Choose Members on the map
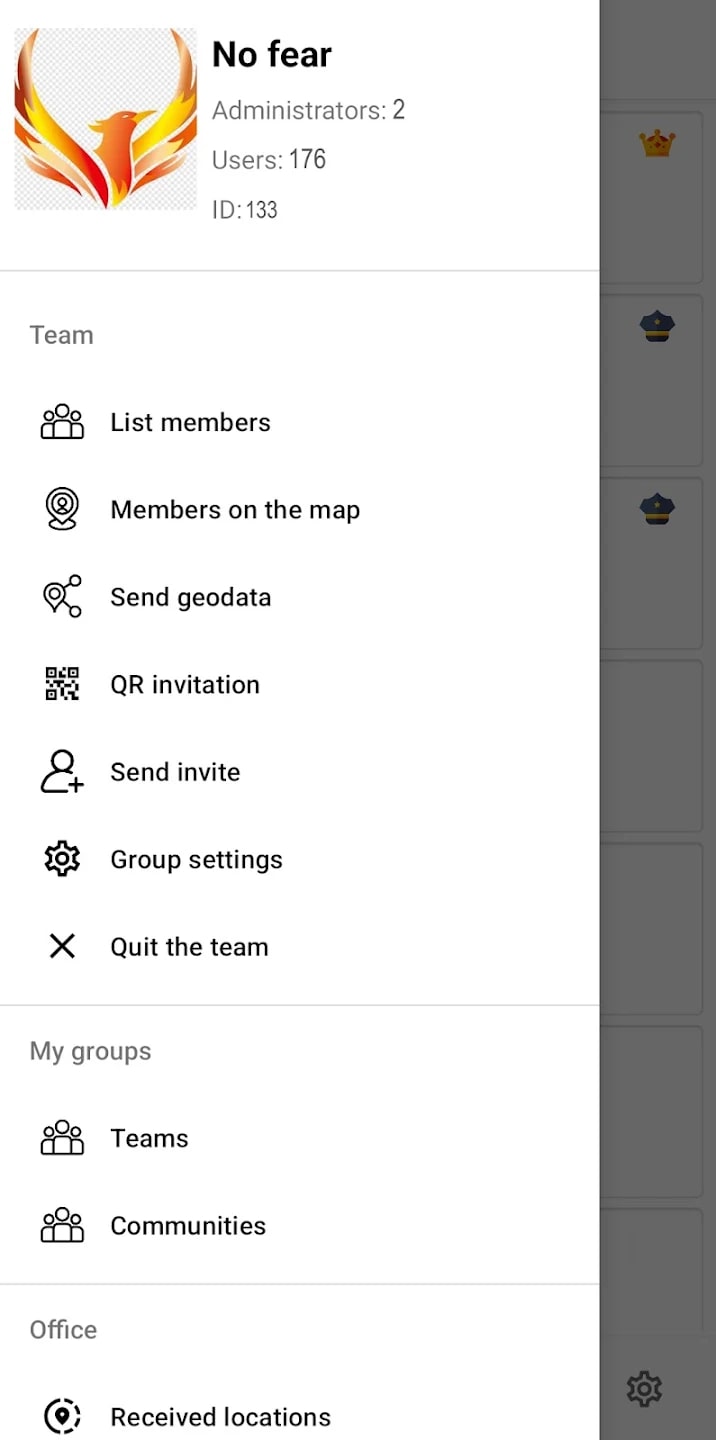716x1440 pixels. [300, 509]
